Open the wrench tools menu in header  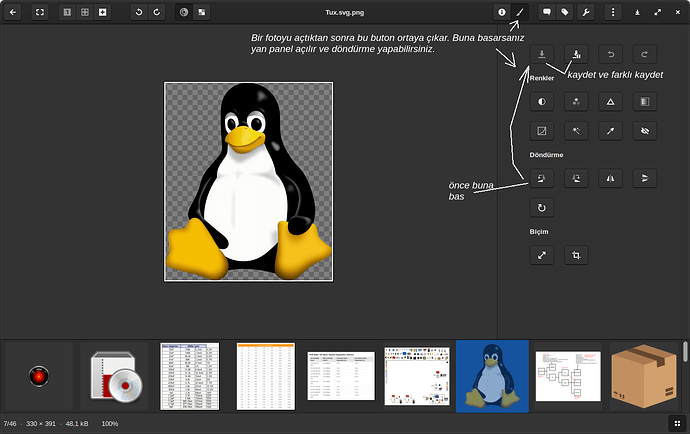(x=585, y=12)
